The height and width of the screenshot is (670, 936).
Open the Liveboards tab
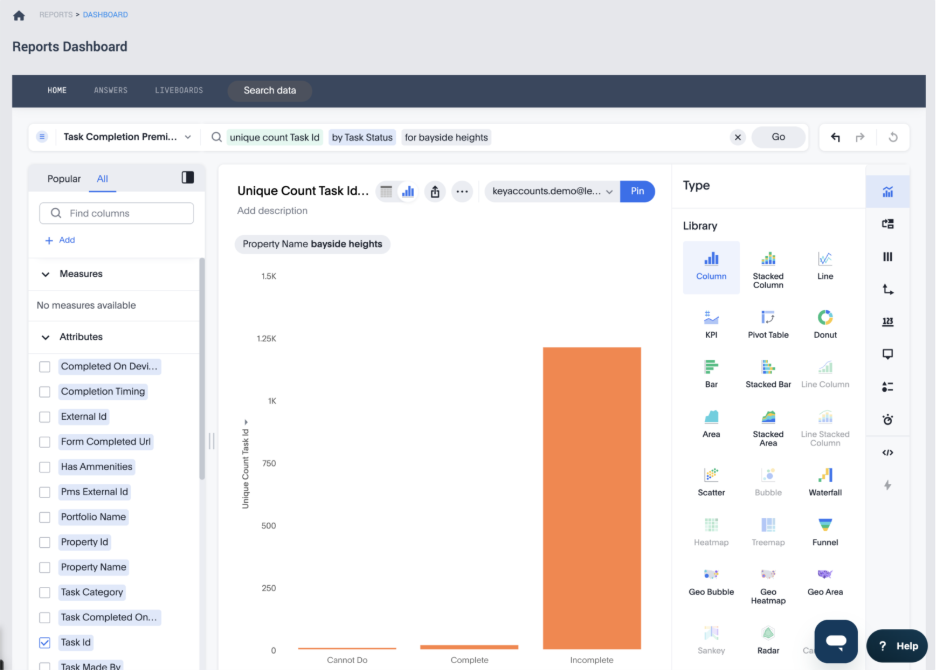click(x=179, y=90)
